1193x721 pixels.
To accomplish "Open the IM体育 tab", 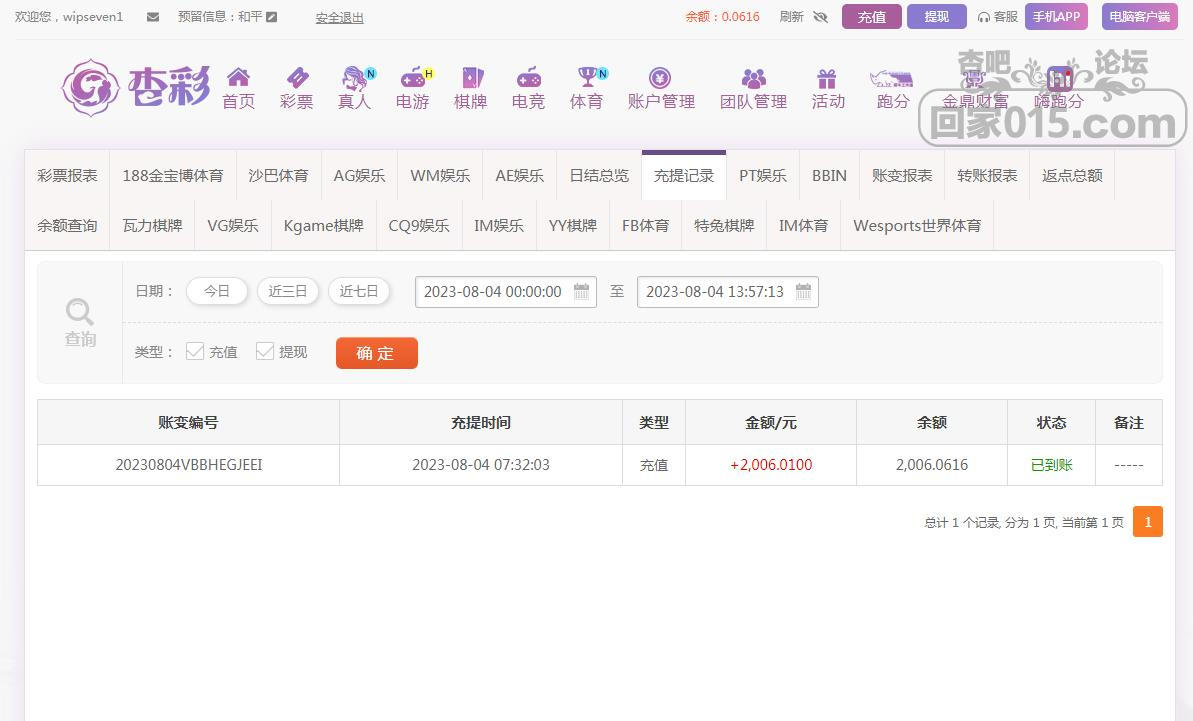I will 803,226.
